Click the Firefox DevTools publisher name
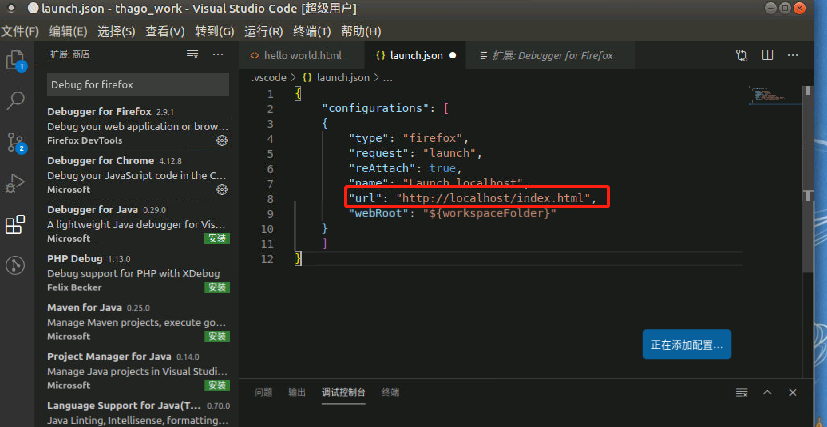 (x=84, y=140)
